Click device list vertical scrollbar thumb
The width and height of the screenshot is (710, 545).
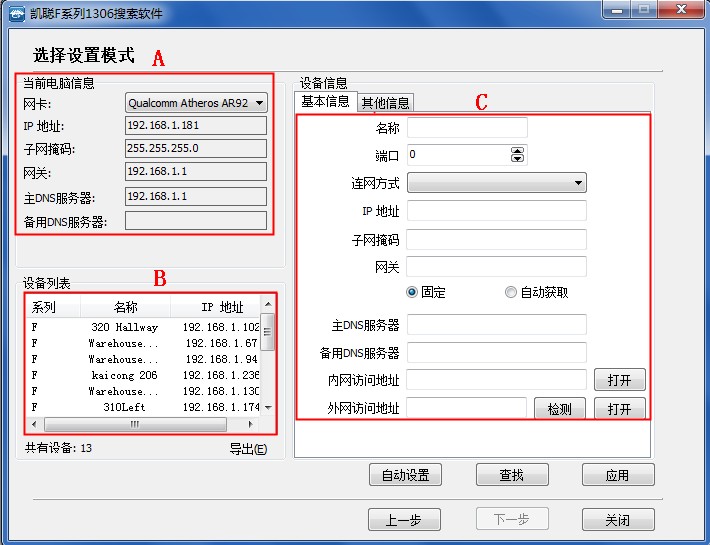click(x=268, y=332)
